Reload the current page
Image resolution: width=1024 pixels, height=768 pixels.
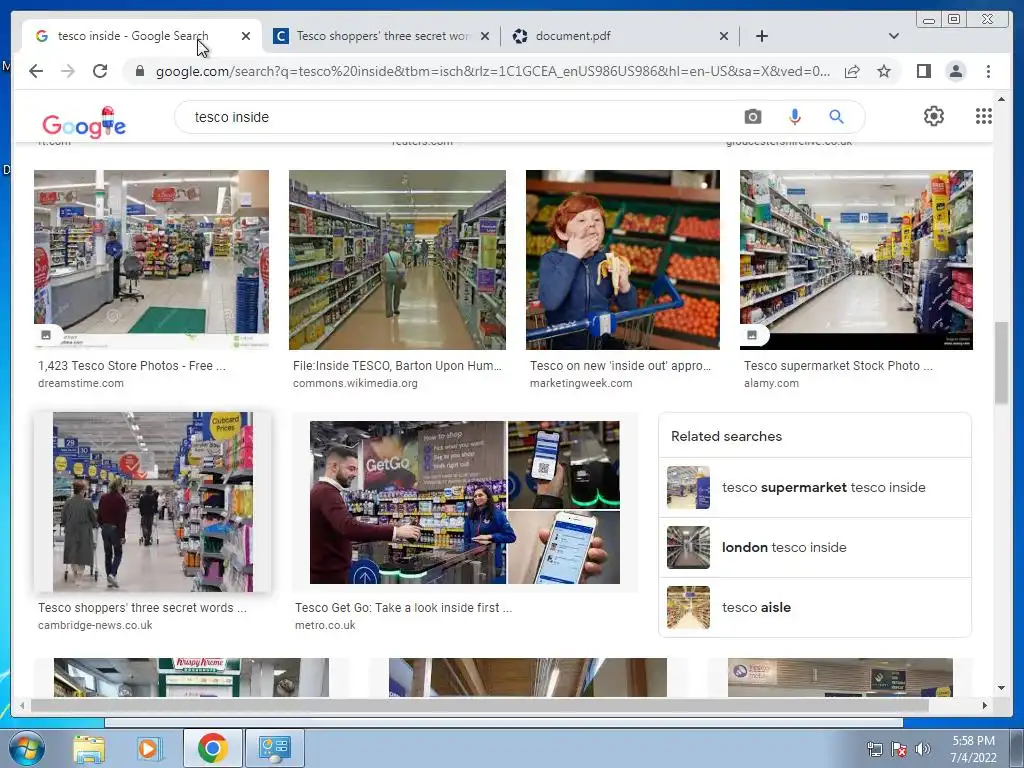coord(100,71)
